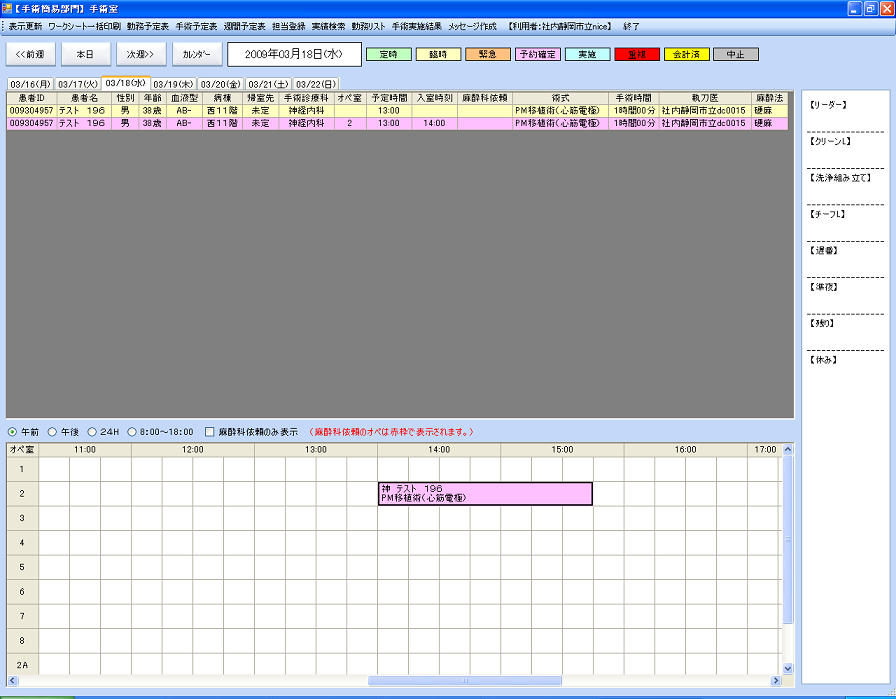Open the 03/17(火) day tab
896x699 pixels.
tap(78, 84)
